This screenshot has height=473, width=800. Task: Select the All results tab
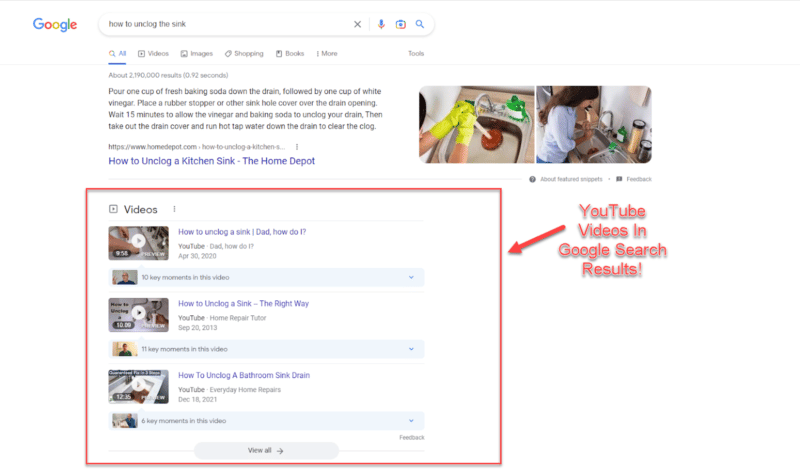click(x=117, y=54)
